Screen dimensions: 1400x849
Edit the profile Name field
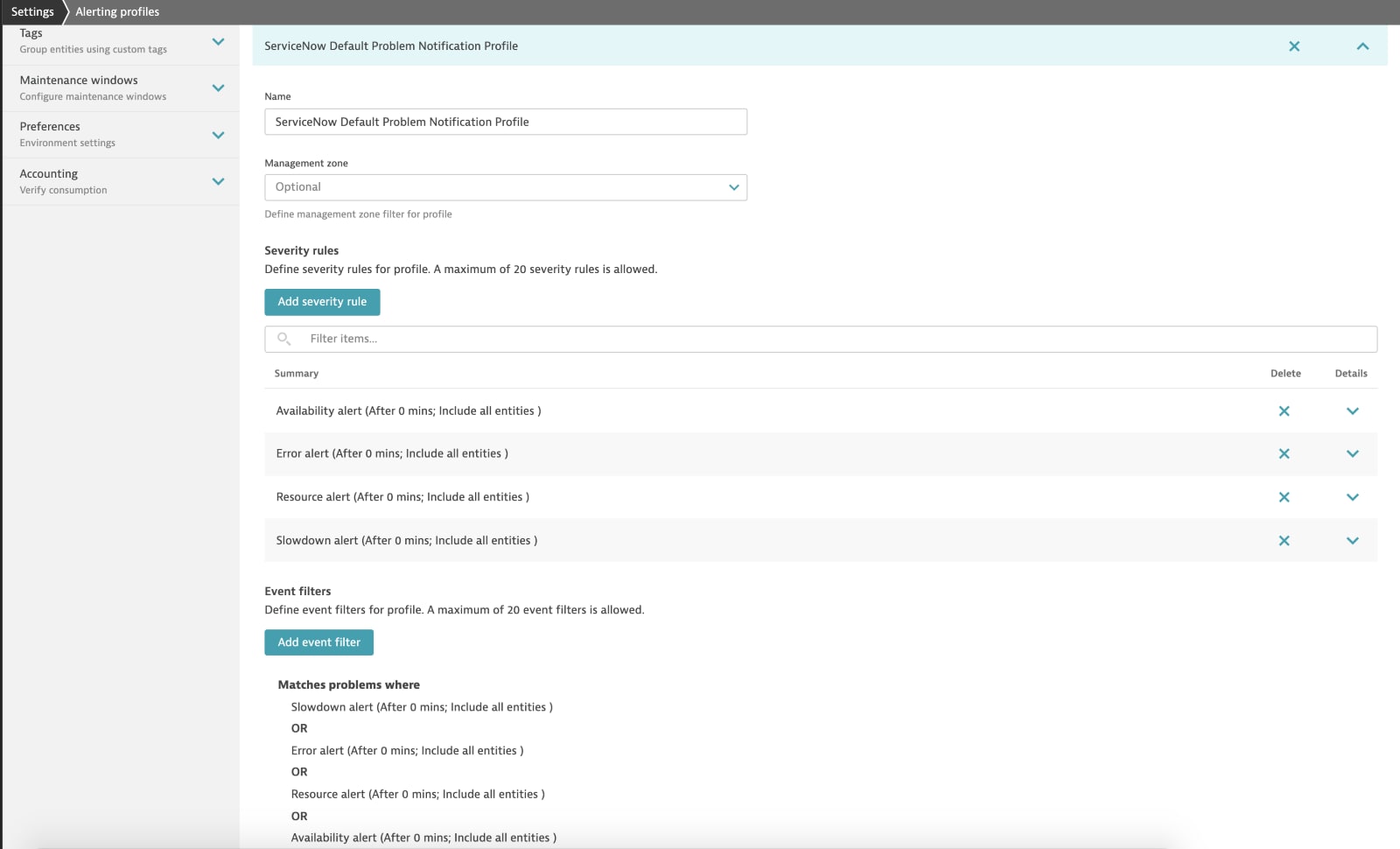[506, 122]
